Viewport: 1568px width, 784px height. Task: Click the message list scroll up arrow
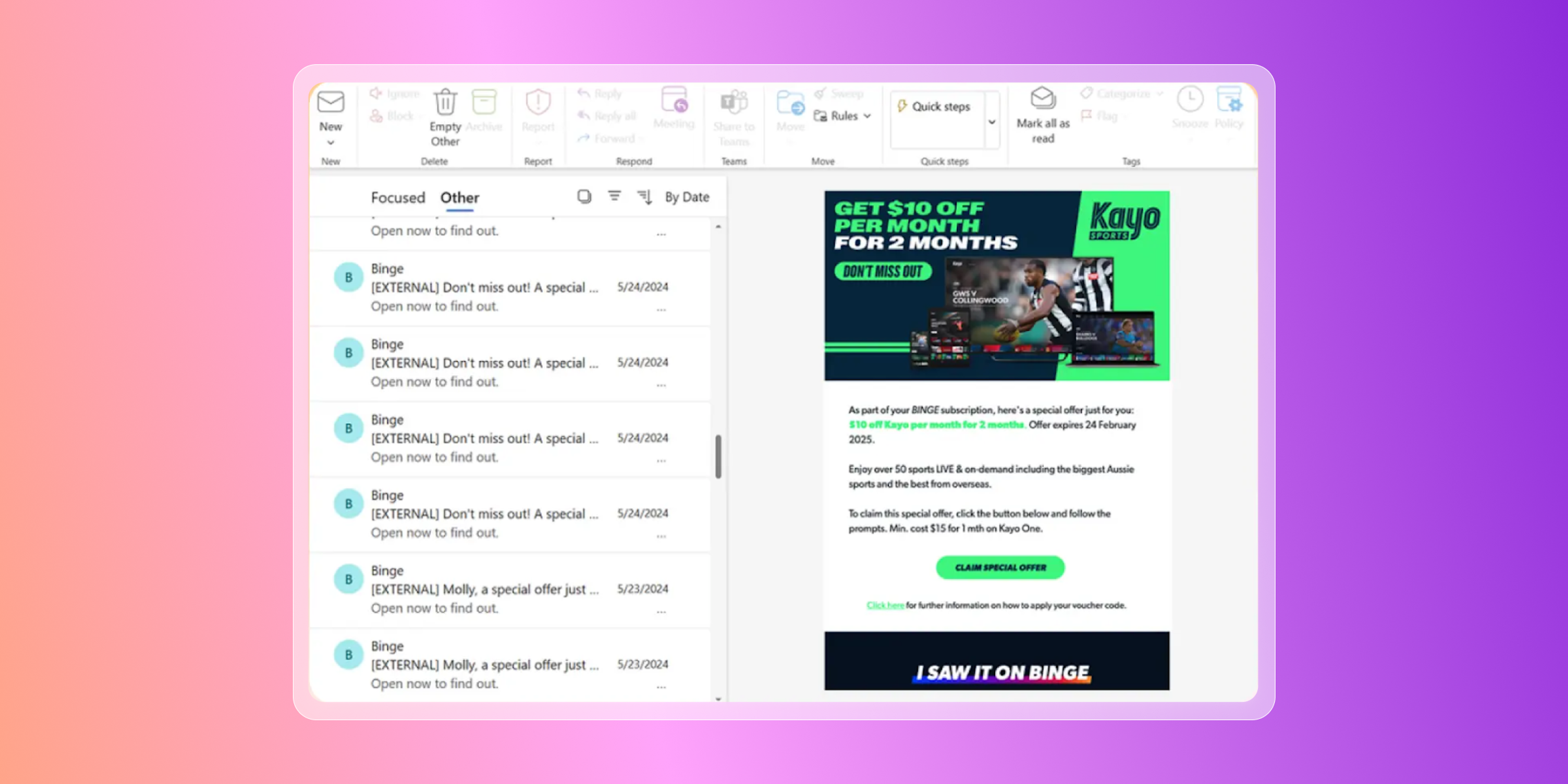point(718,227)
